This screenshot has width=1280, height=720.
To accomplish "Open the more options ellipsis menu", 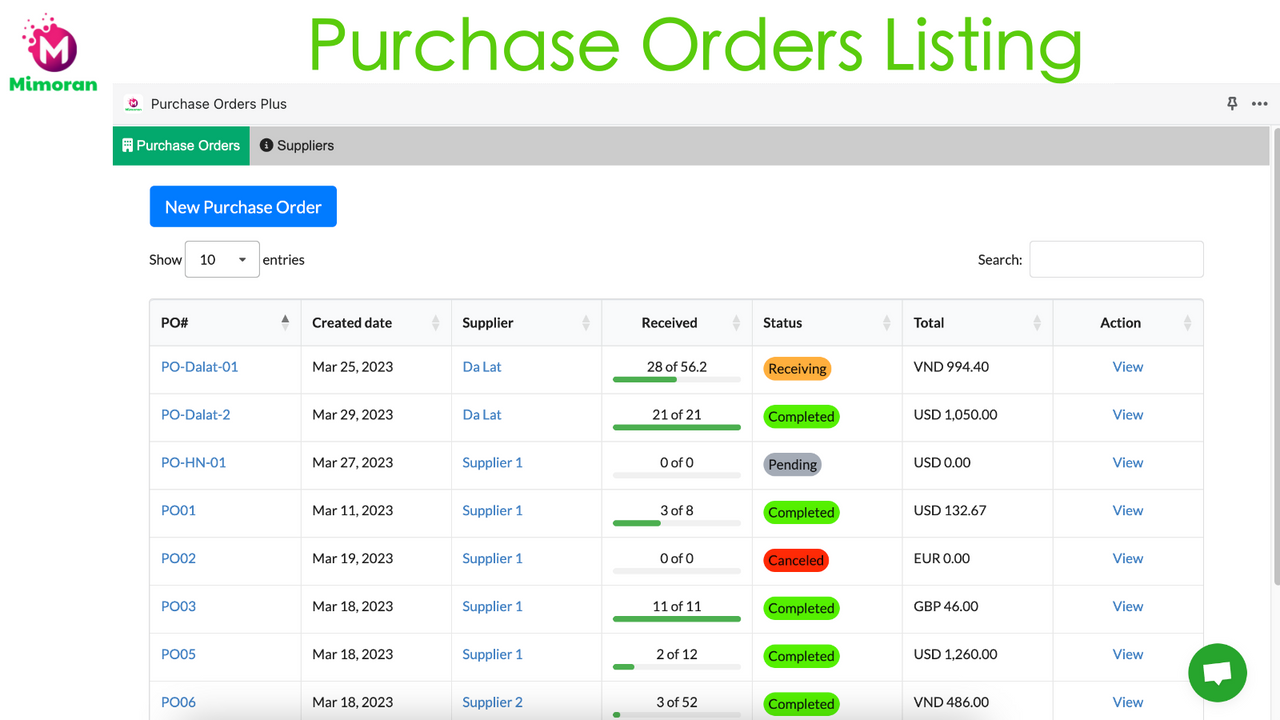I will tap(1259, 103).
